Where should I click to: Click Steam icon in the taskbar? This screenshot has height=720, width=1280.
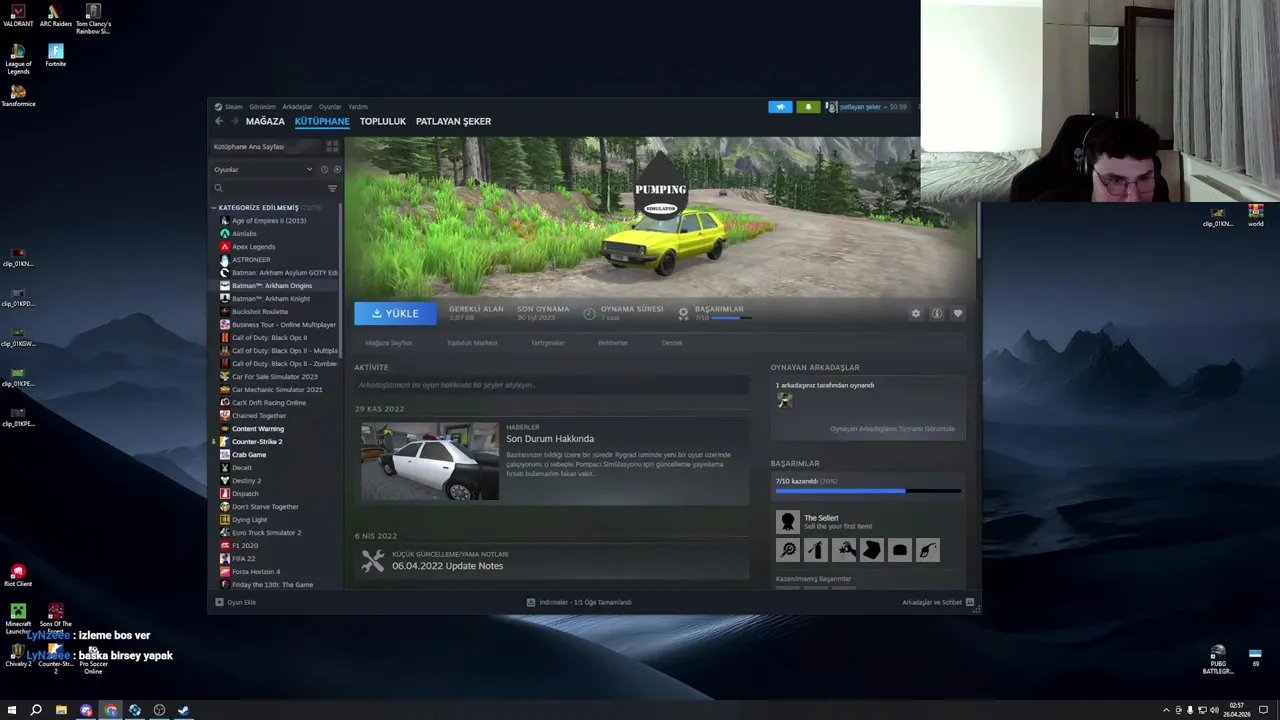pyautogui.click(x=183, y=710)
